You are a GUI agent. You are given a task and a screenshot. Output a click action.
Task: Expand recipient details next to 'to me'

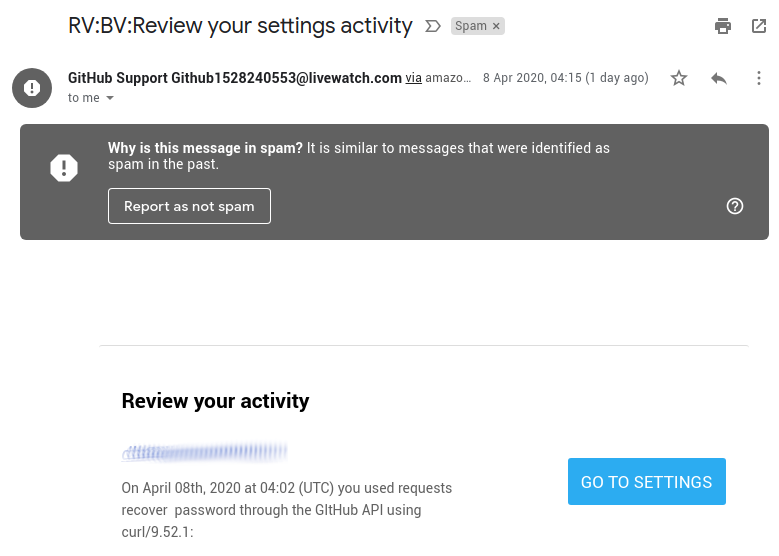(110, 98)
